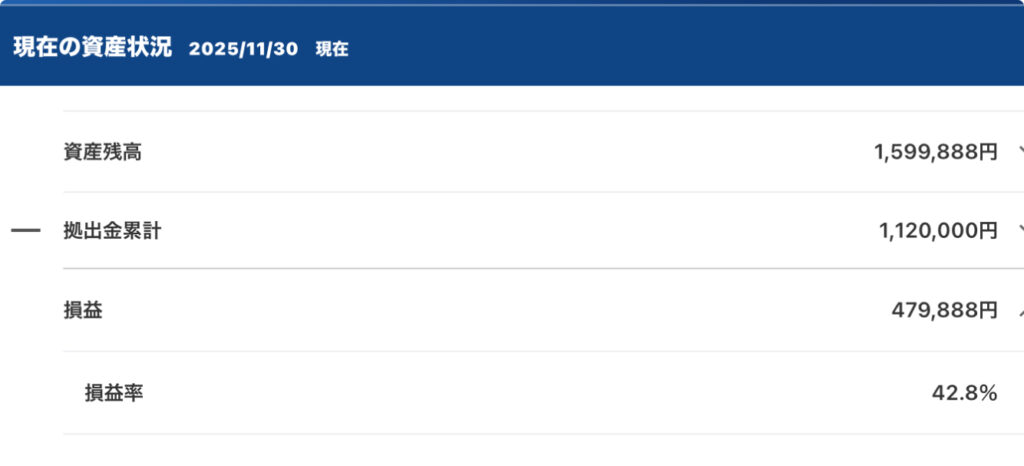Select the 資産残高 label
Image resolution: width=1024 pixels, height=466 pixels.
coord(101,153)
